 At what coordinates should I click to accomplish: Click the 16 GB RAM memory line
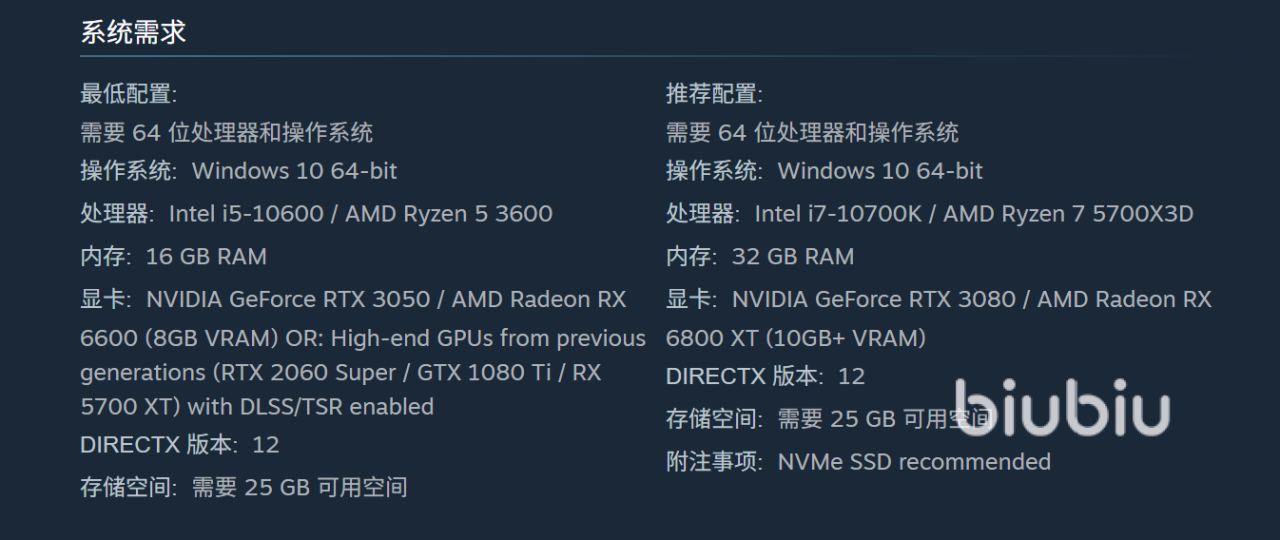[173, 257]
